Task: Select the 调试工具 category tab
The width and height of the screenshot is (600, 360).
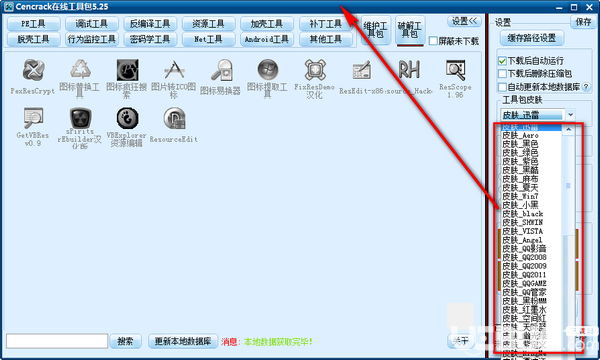Action: click(91, 24)
